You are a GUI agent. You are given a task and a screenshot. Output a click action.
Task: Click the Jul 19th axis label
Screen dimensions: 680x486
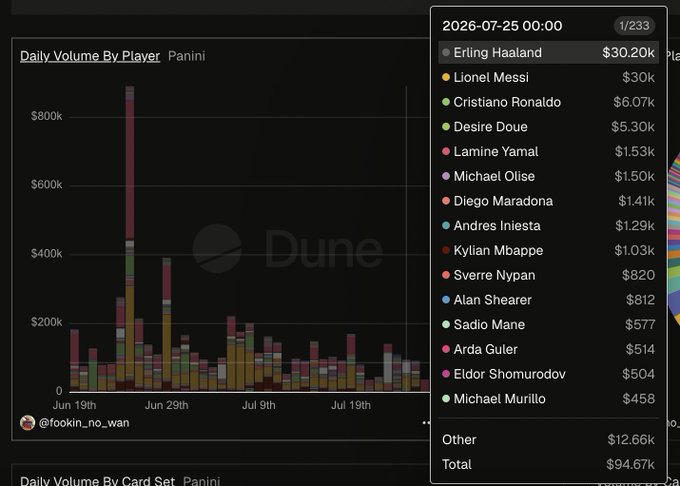click(351, 405)
